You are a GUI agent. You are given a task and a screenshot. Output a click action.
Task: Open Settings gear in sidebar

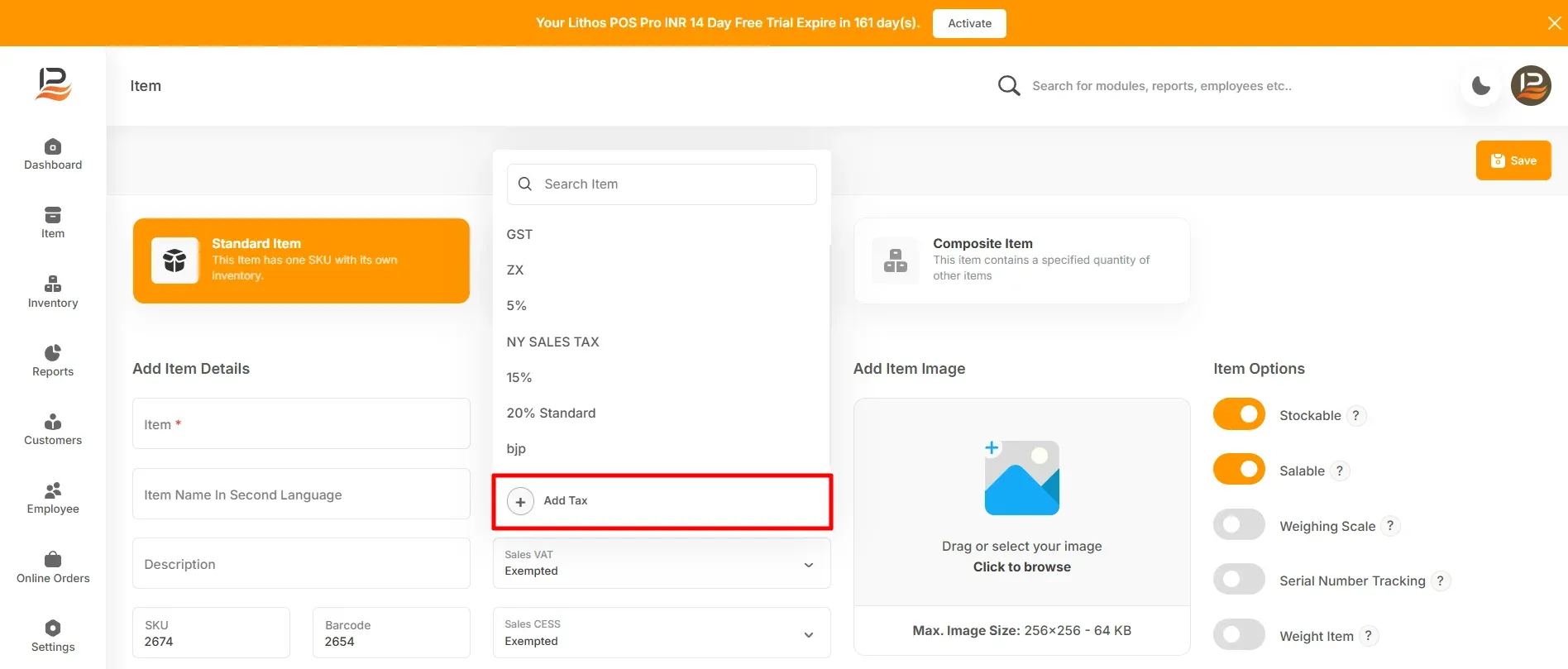[x=53, y=636]
